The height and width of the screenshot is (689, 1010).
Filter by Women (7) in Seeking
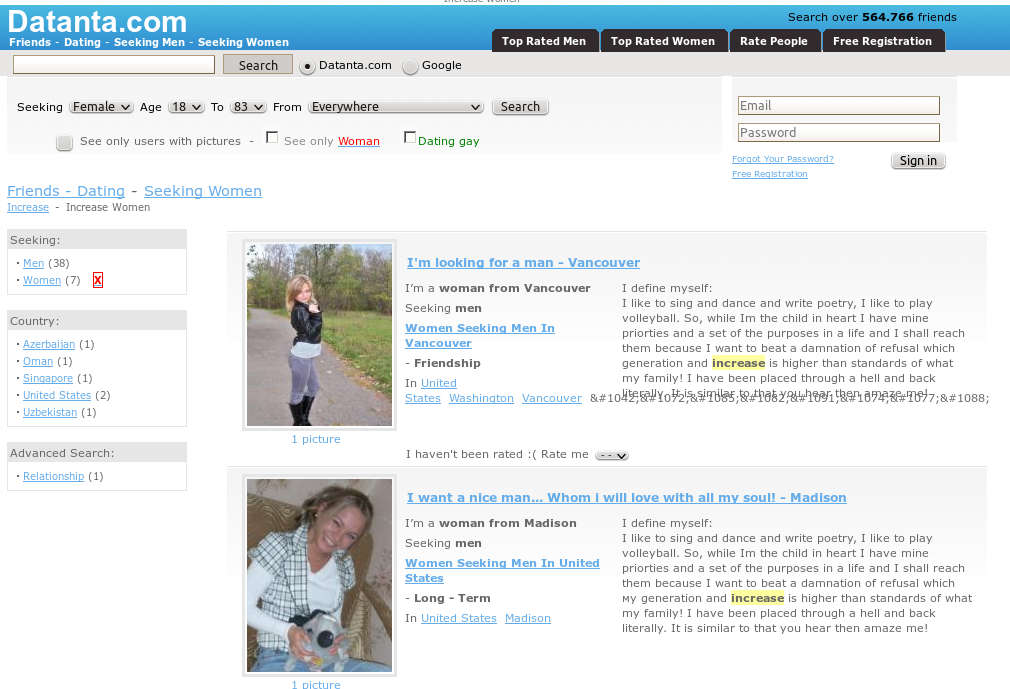[42, 281]
